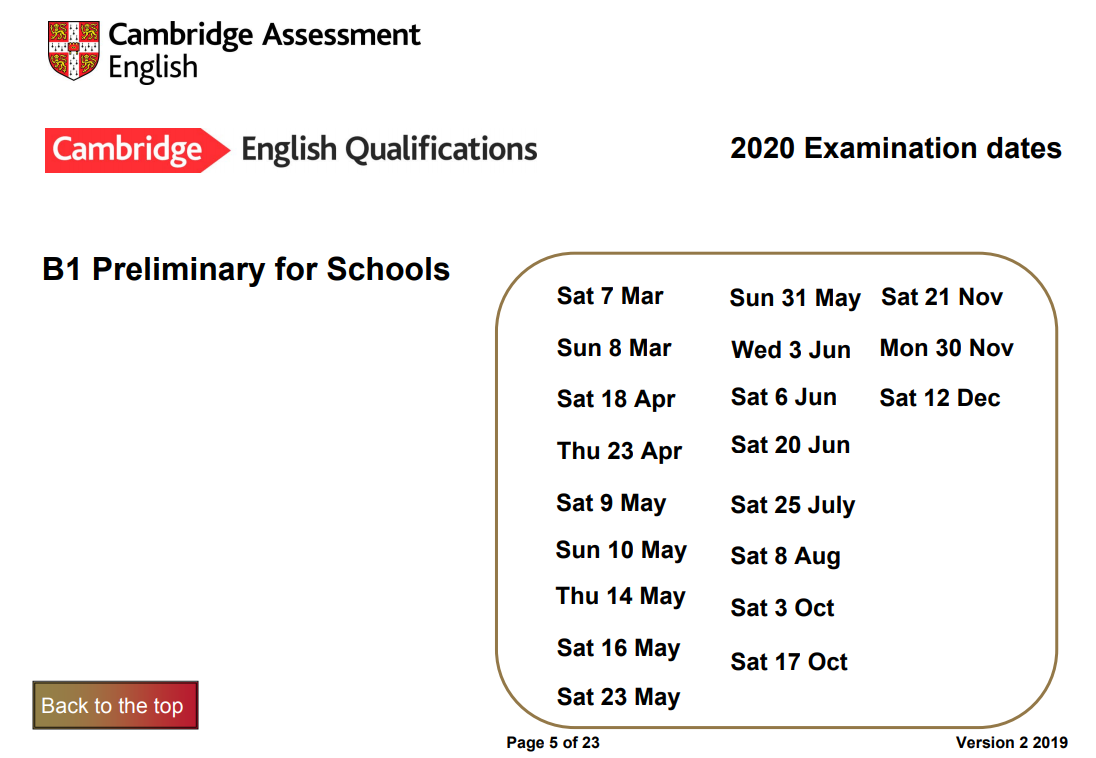Screen dimensions: 1096x758
Task: Click the Sat 12 Dec date entry
Action: [x=940, y=398]
